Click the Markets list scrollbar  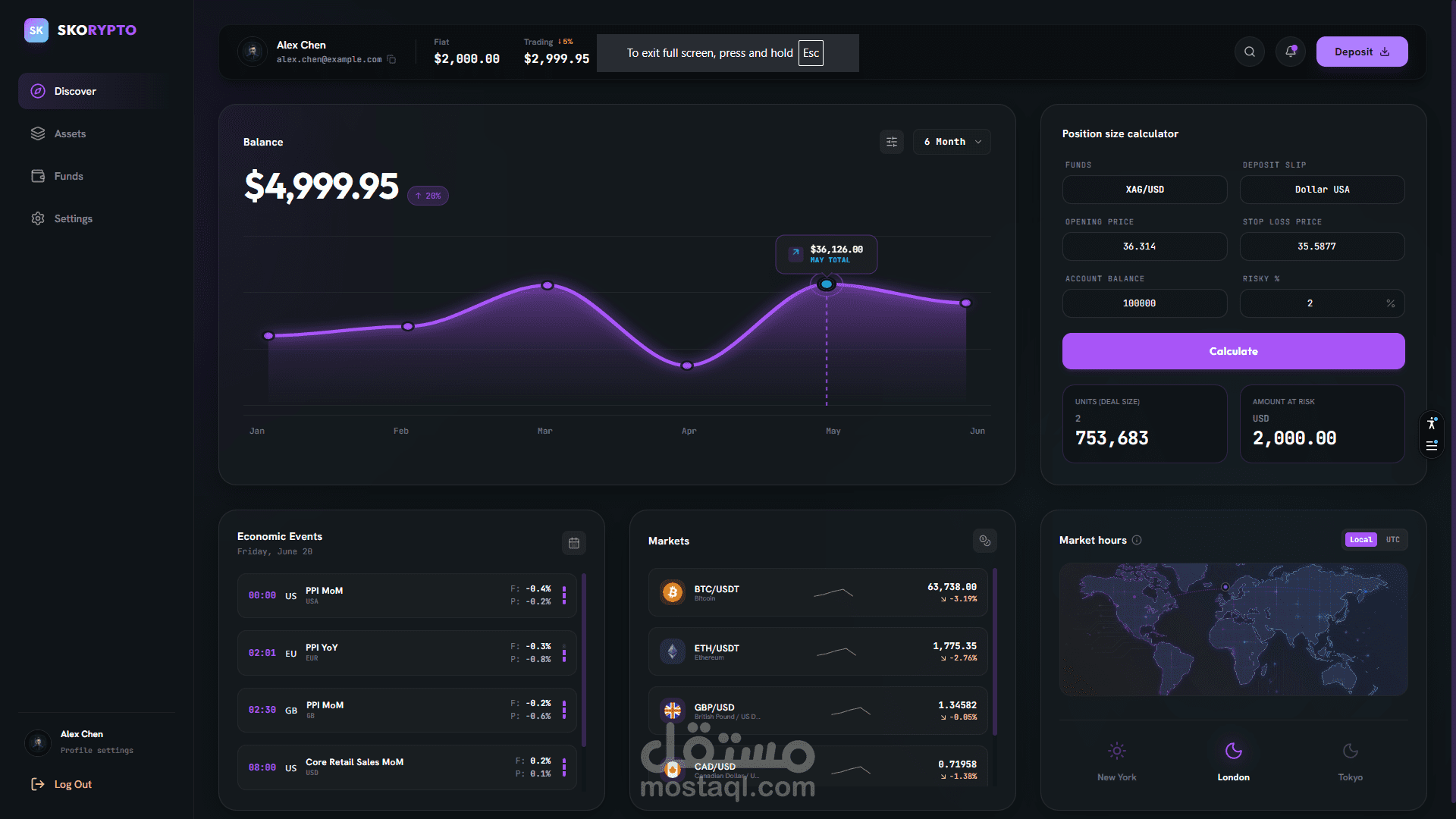tap(994, 651)
